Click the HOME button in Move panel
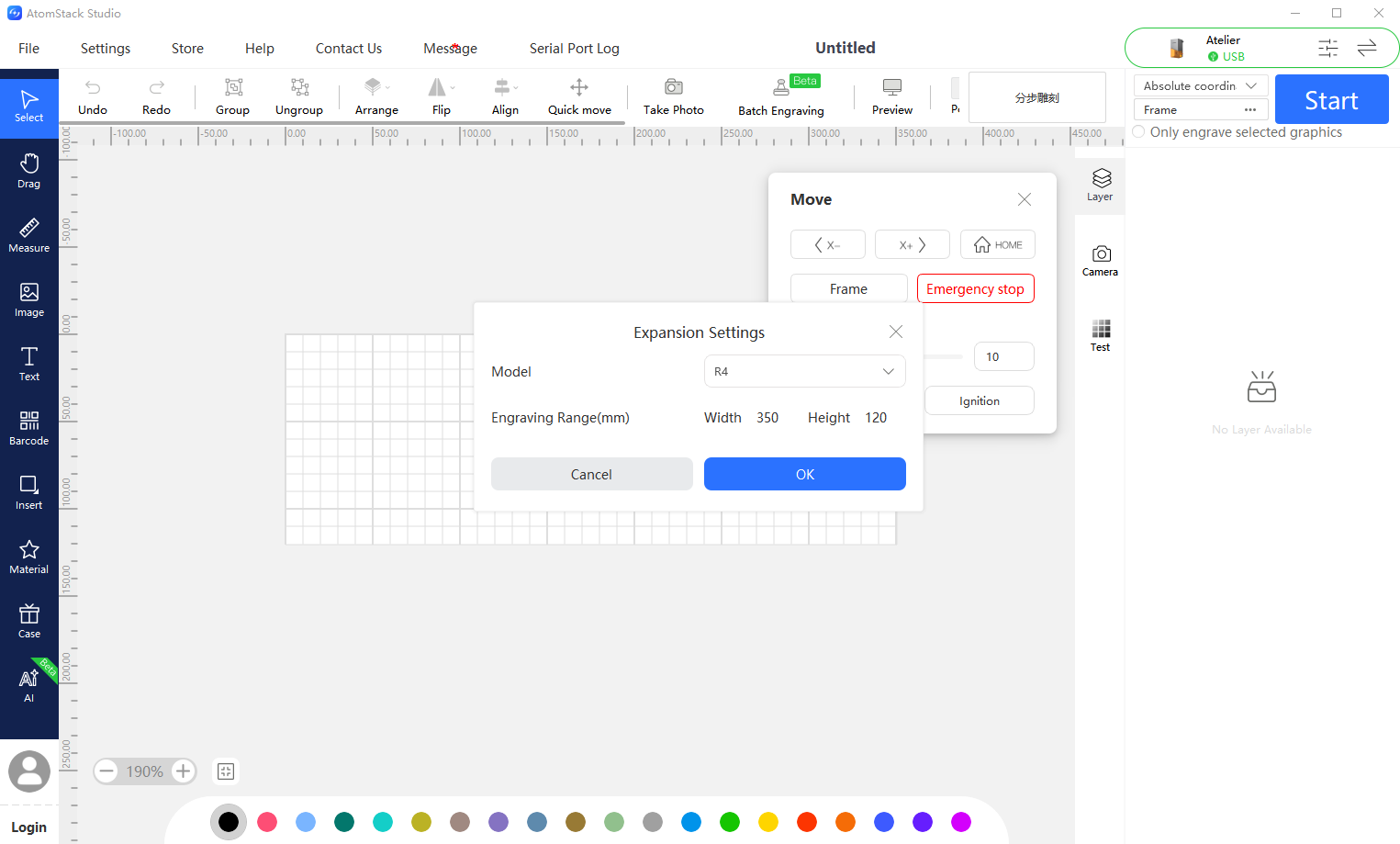 [x=998, y=244]
